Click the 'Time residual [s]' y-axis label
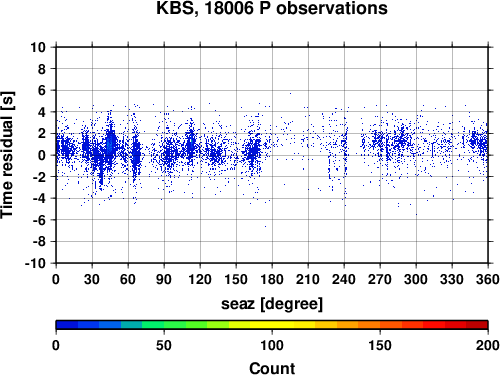This screenshot has height=375, width=500. point(7,155)
